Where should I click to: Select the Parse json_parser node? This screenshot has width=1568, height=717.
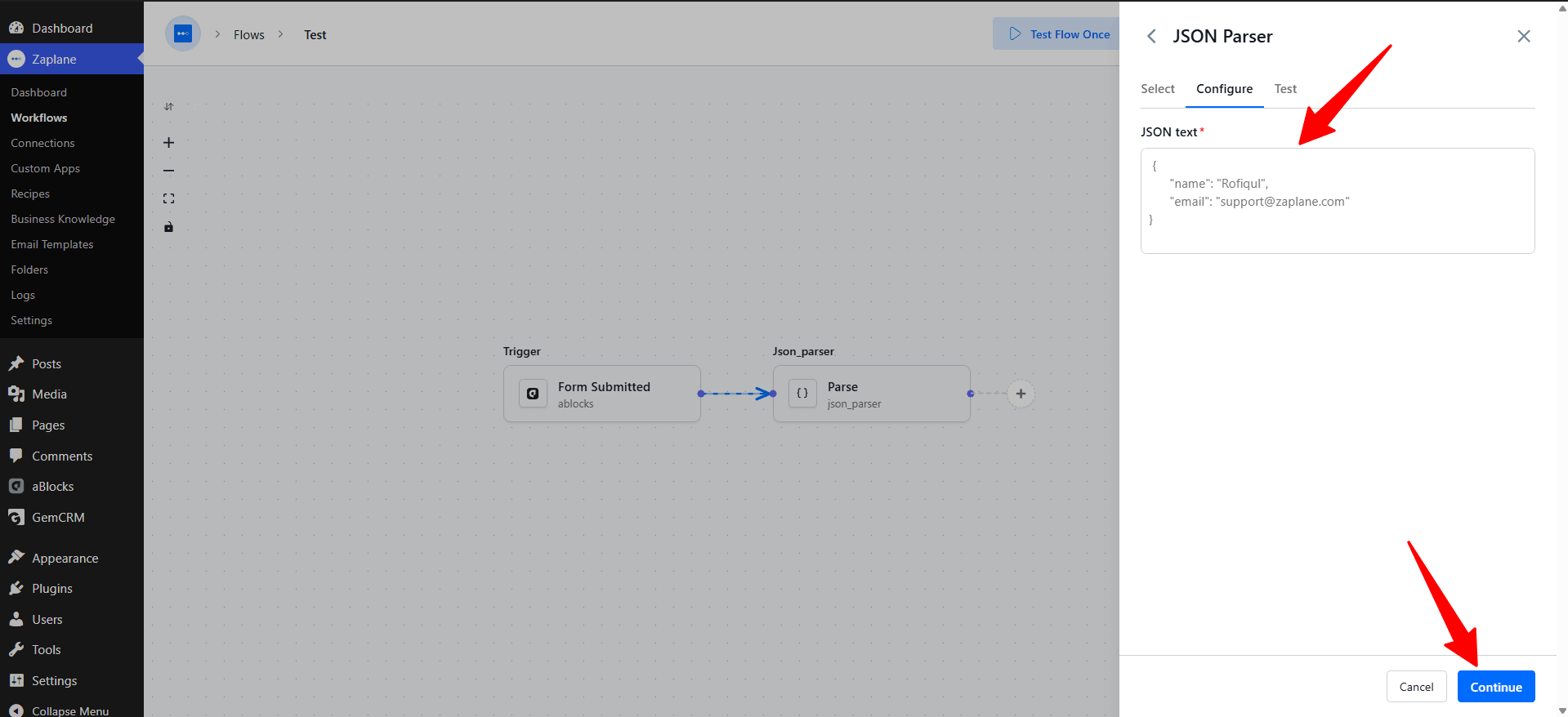[x=872, y=394]
